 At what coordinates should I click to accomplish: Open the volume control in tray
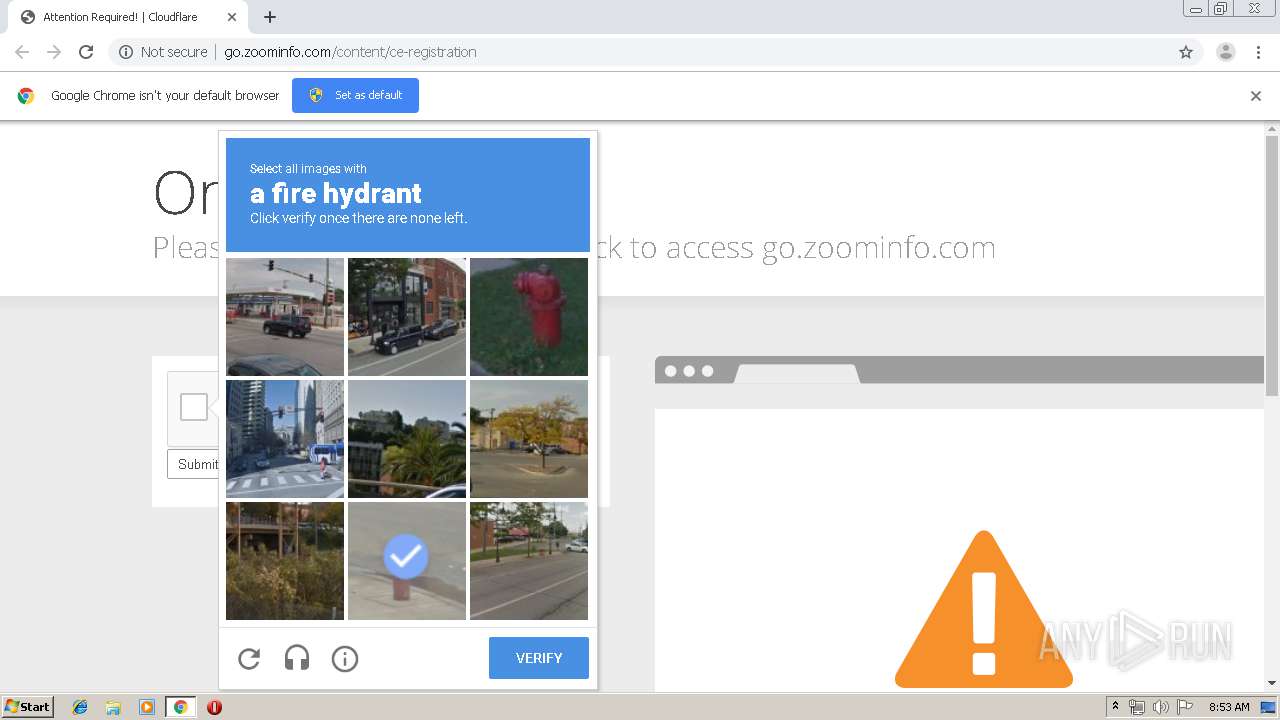coord(1160,707)
